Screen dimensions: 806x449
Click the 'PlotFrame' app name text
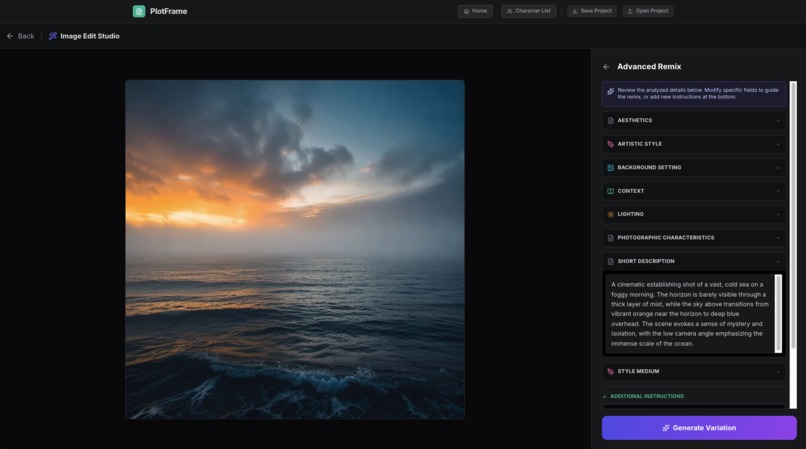tap(169, 11)
